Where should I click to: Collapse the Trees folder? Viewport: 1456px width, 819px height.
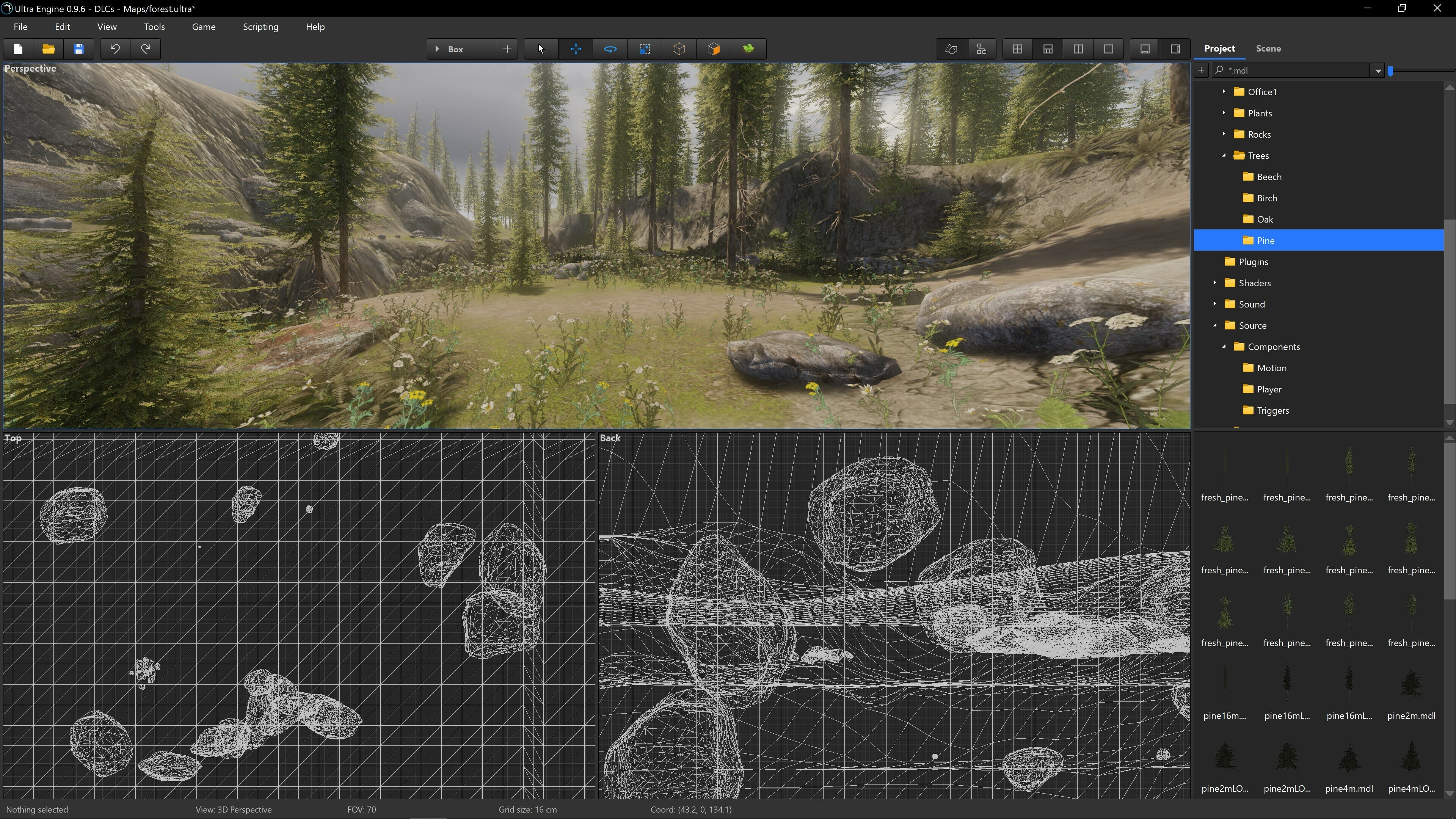pyautogui.click(x=1224, y=155)
